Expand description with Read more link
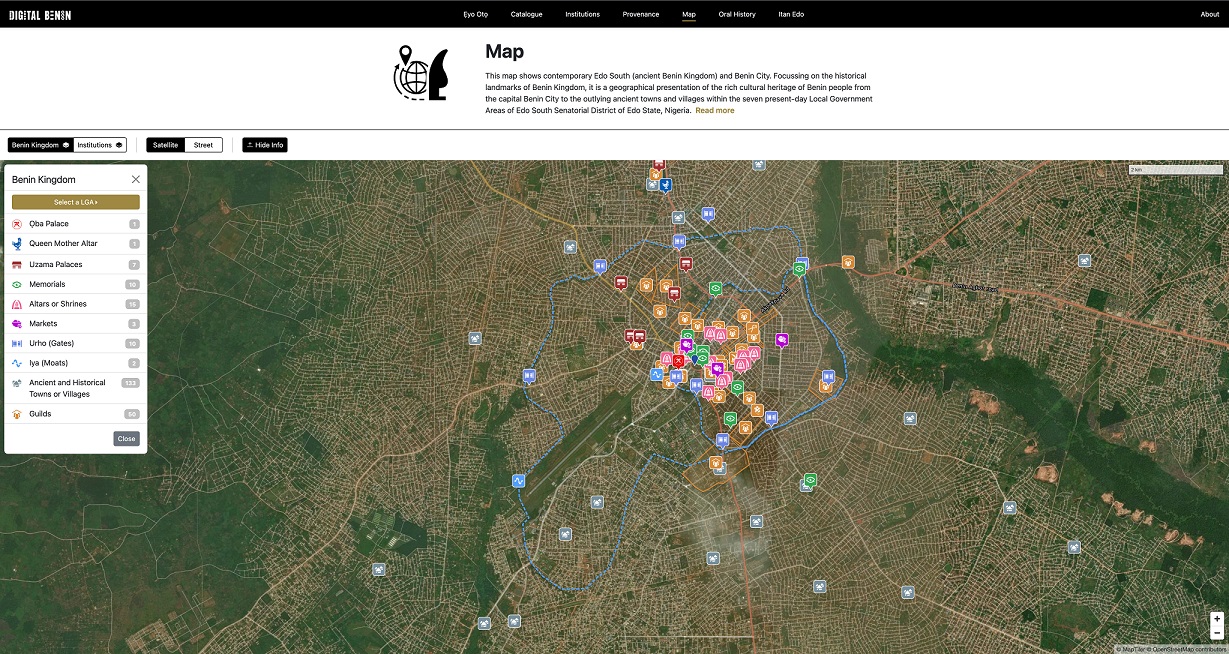Screen dimensions: 1229x654 tap(715, 111)
